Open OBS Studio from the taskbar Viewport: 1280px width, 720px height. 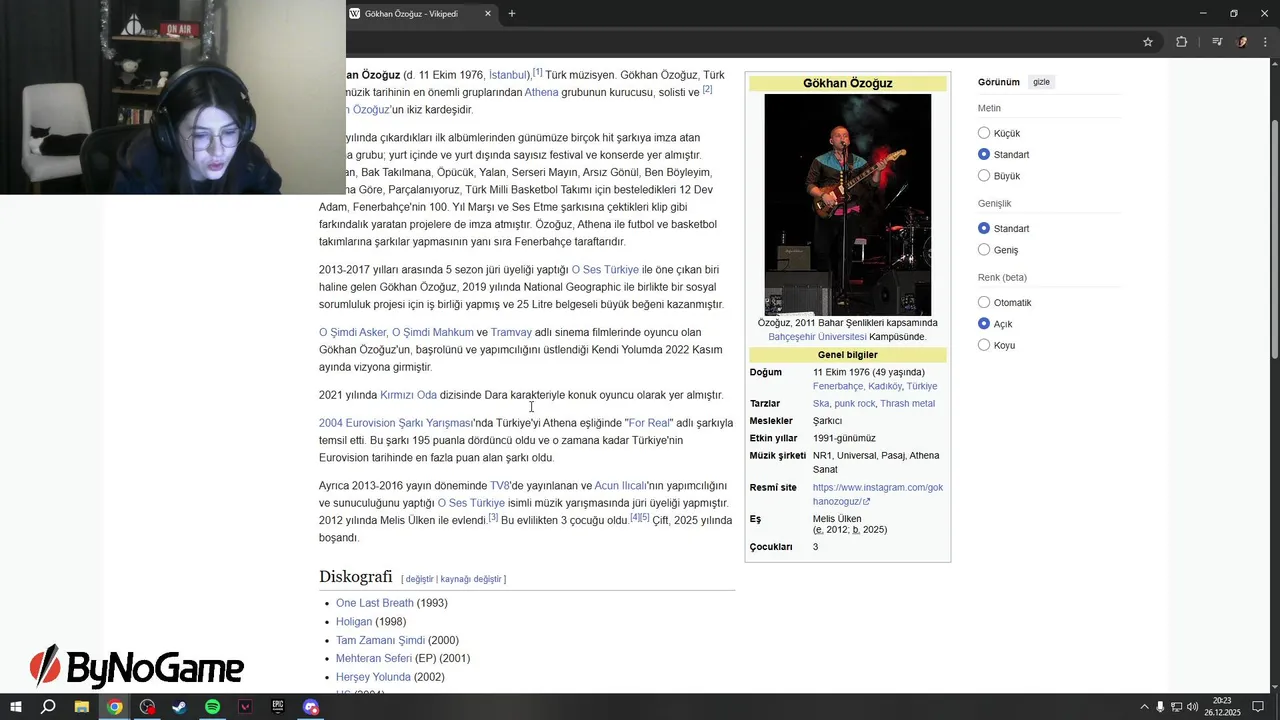point(148,707)
